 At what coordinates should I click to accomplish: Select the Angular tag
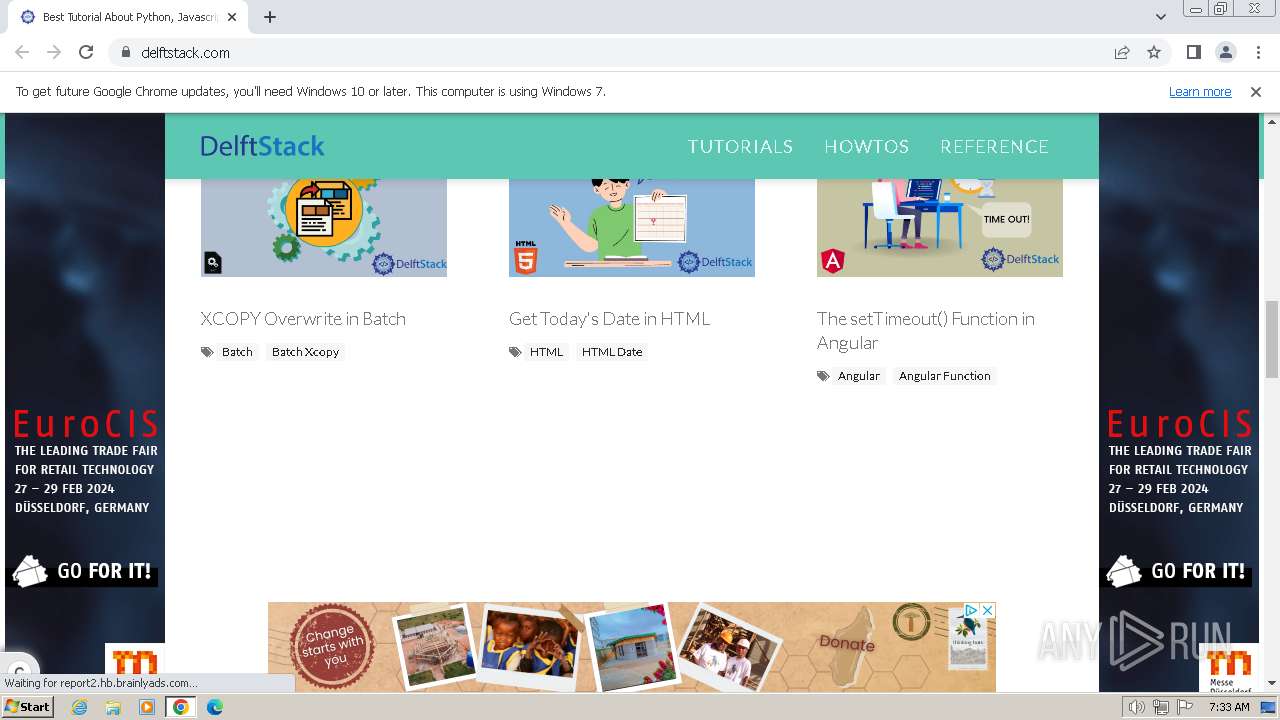[x=859, y=376]
